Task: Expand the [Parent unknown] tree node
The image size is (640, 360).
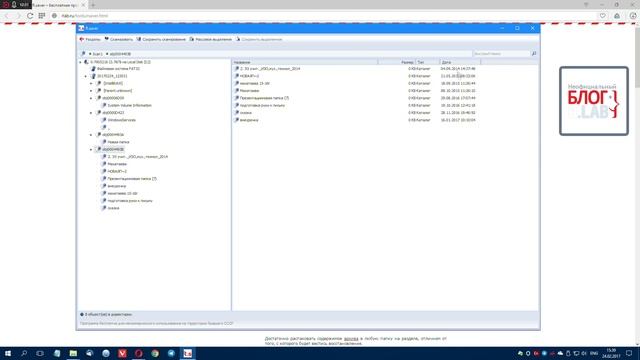Action: pyautogui.click(x=91, y=91)
